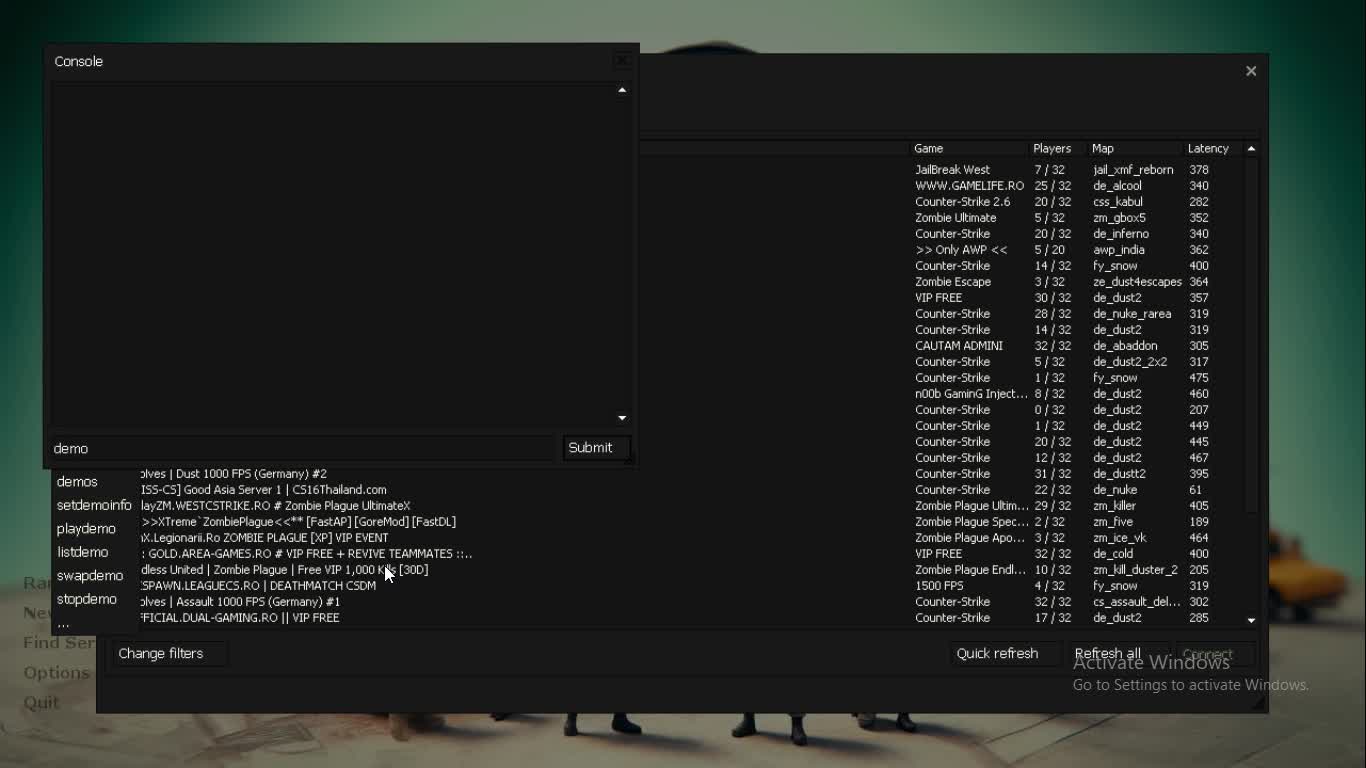
Task: Click the console scroll up arrow
Action: [x=622, y=91]
